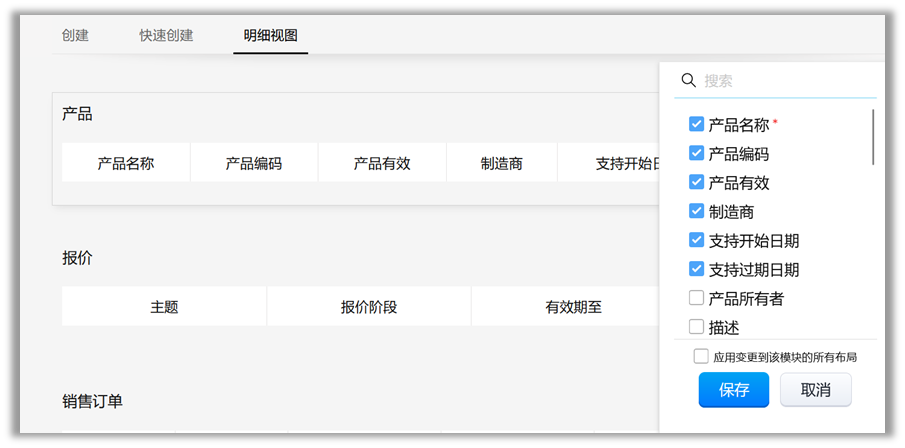Select the 产品名称 column header
The width and height of the screenshot is (905, 448).
[x=126, y=163]
